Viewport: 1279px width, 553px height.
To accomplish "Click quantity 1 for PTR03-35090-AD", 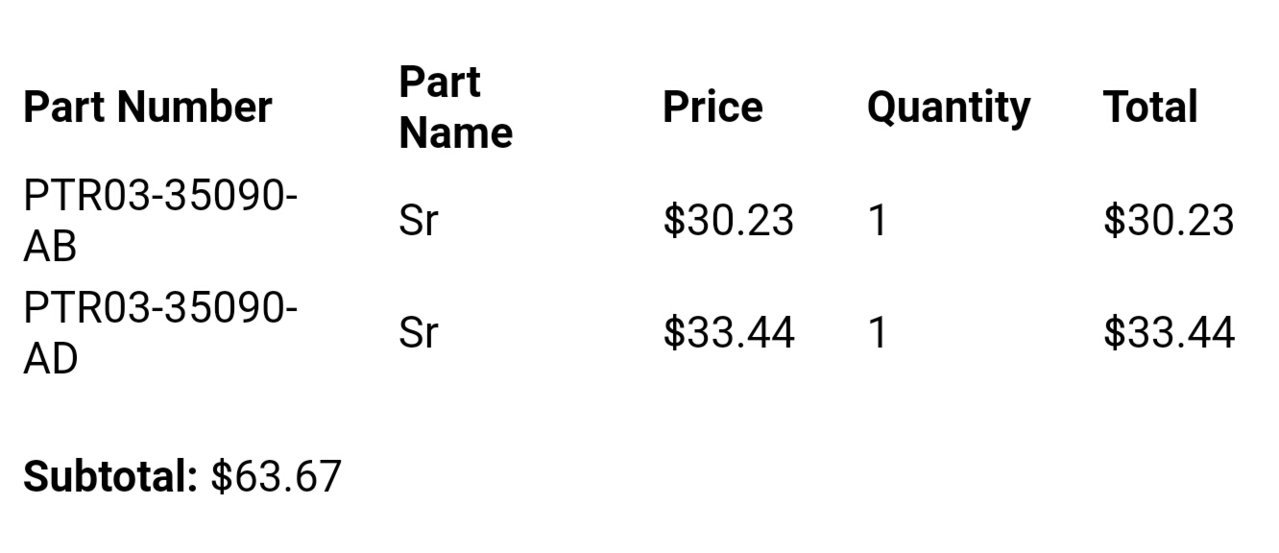I will pos(877,332).
